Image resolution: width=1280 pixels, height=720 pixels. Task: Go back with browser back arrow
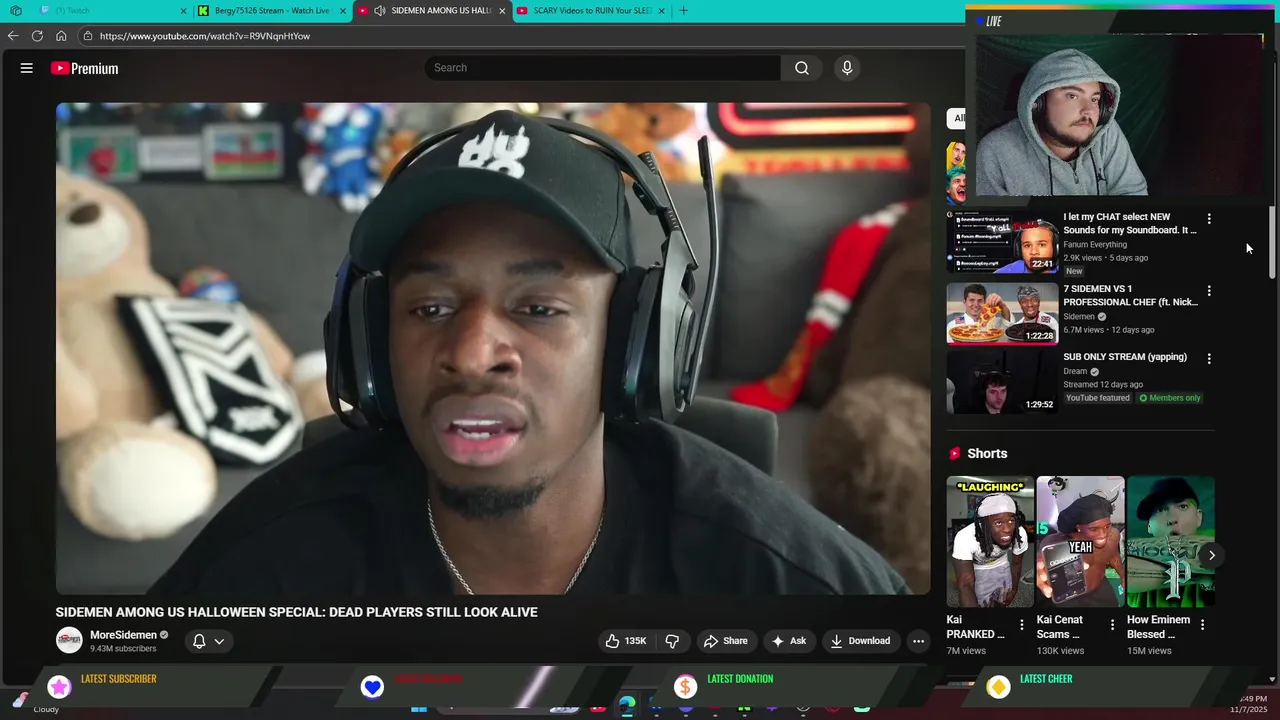point(13,36)
